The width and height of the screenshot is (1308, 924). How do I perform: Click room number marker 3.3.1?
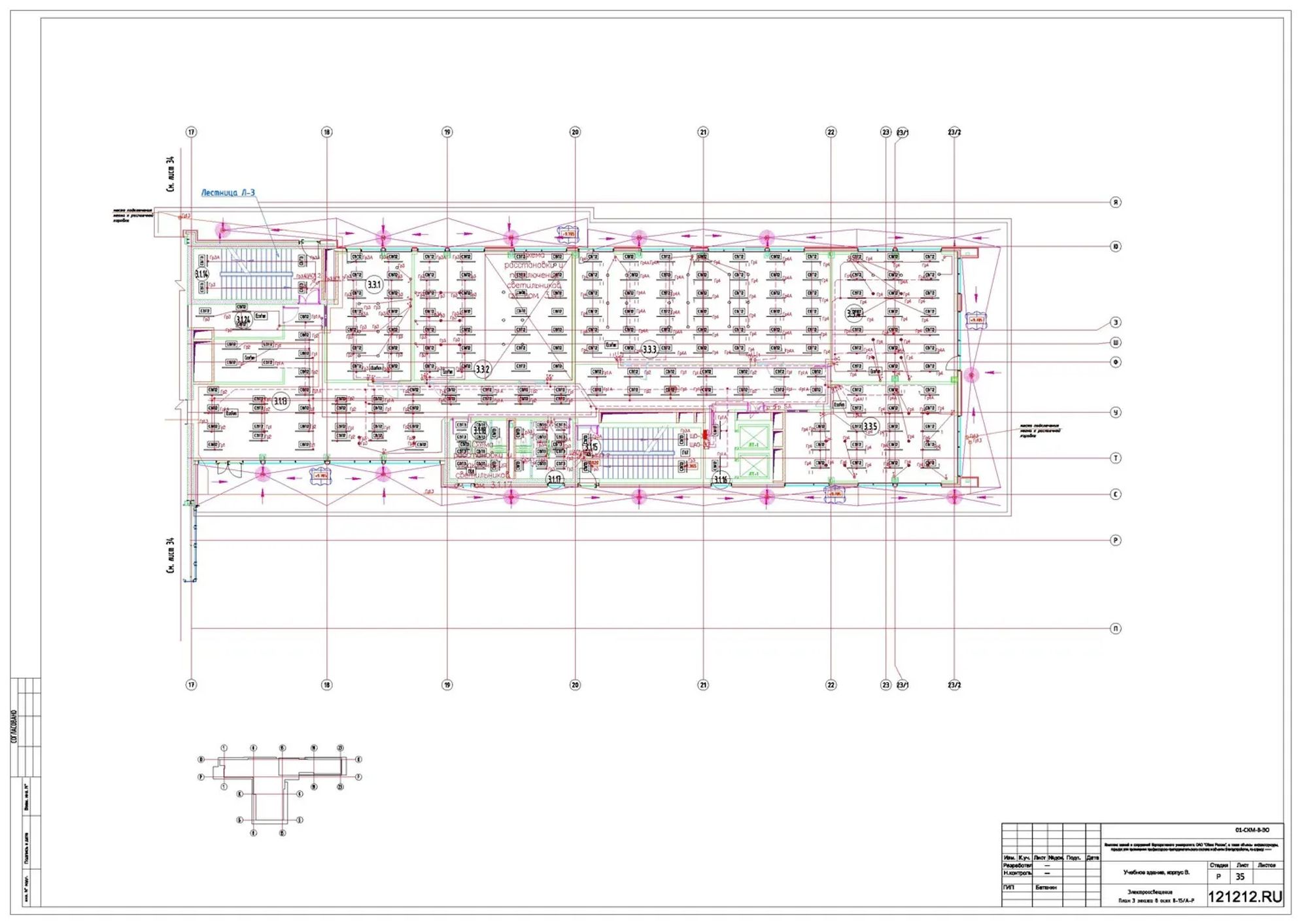point(373,284)
